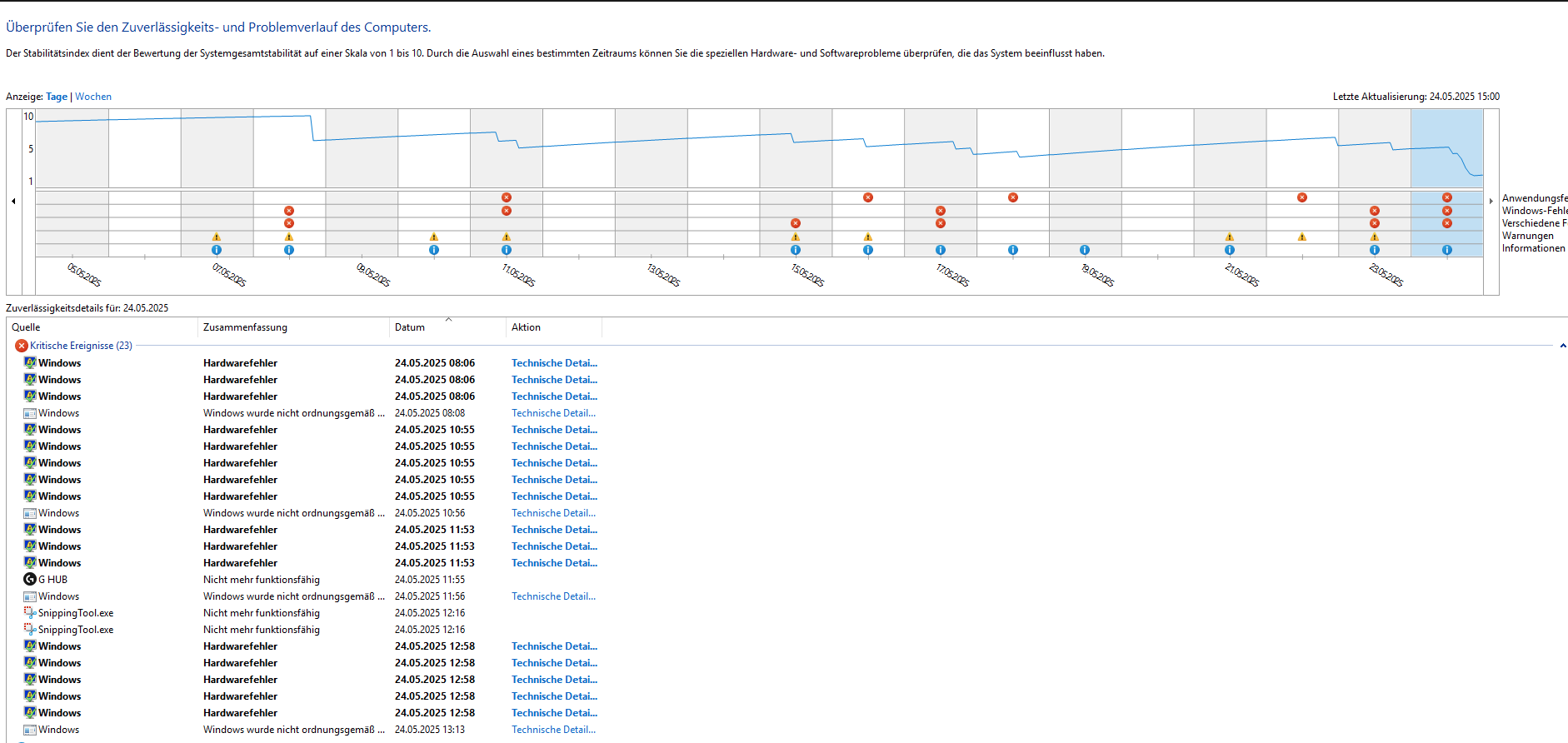Select the Windows-Fehler icon on 11.05.2025
The width and height of the screenshot is (1568, 743).
pyautogui.click(x=507, y=211)
